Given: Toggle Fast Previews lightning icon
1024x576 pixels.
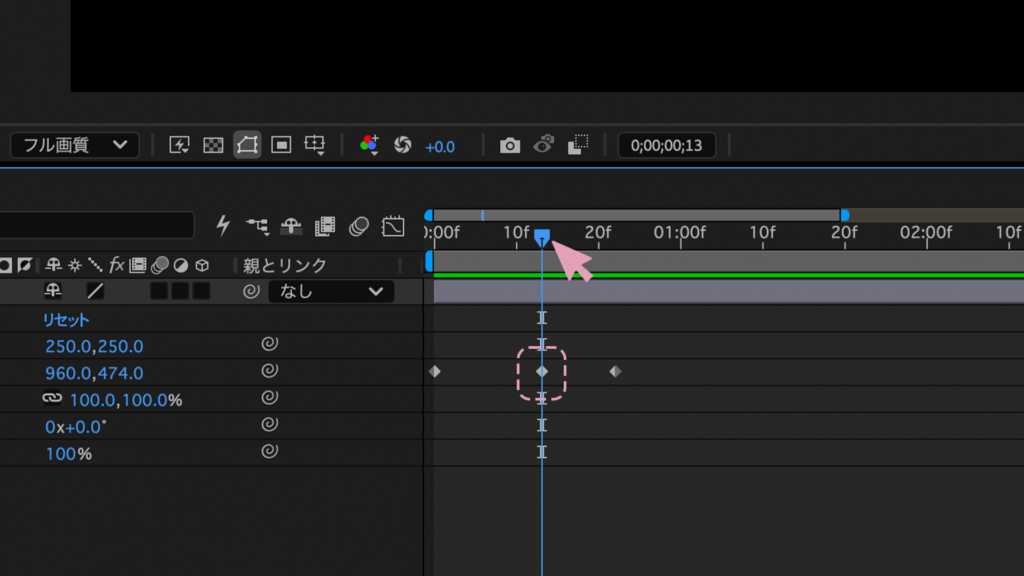Looking at the screenshot, I should coord(179,145).
